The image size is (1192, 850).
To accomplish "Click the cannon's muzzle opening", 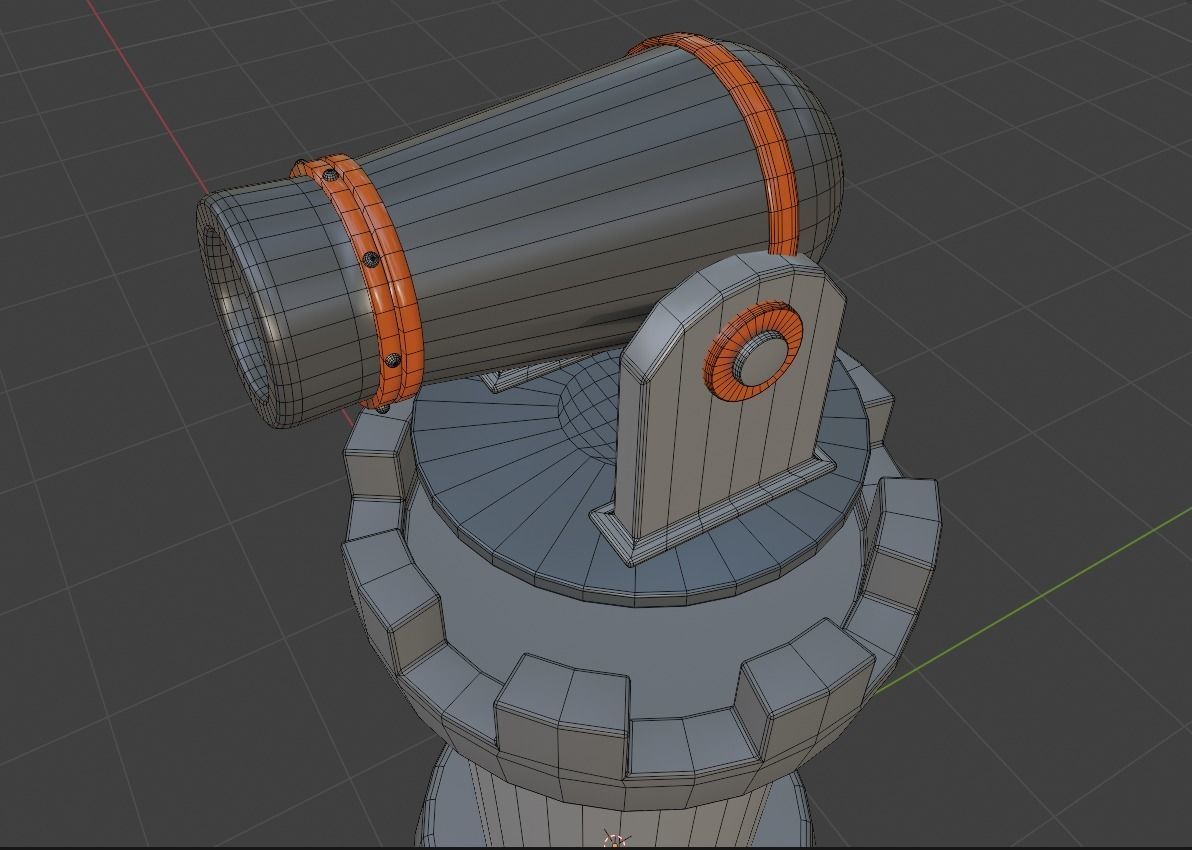I will tap(237, 313).
